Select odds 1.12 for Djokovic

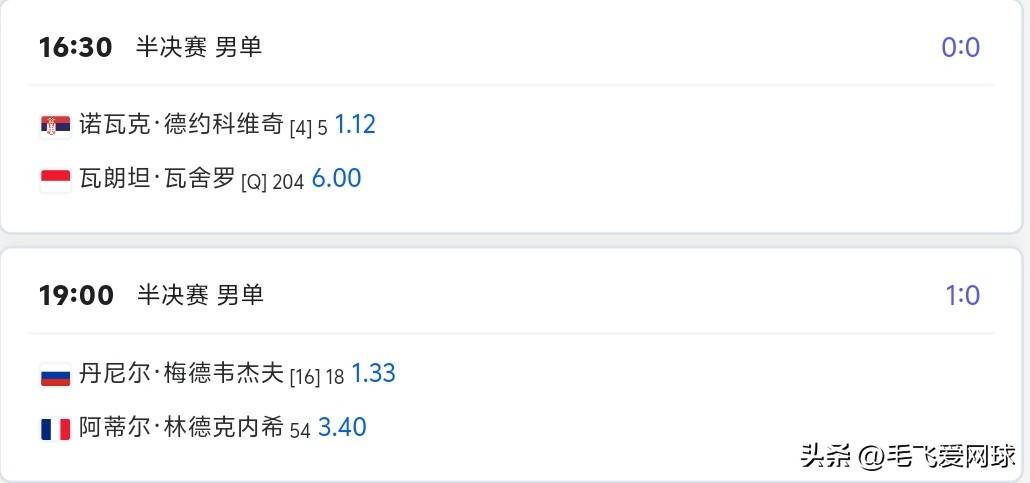[x=355, y=125]
